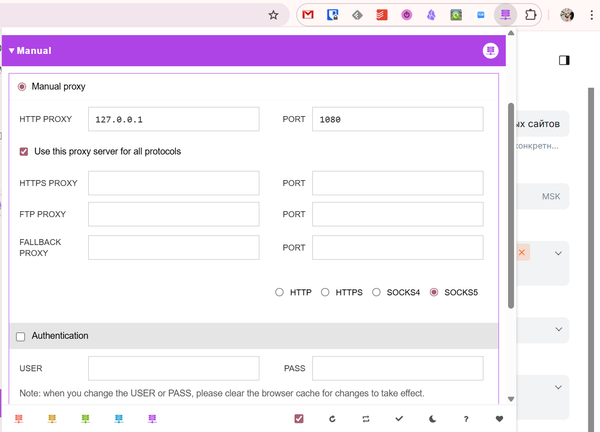Enable the Authentication checkbox
This screenshot has height=432, width=600.
point(21,336)
